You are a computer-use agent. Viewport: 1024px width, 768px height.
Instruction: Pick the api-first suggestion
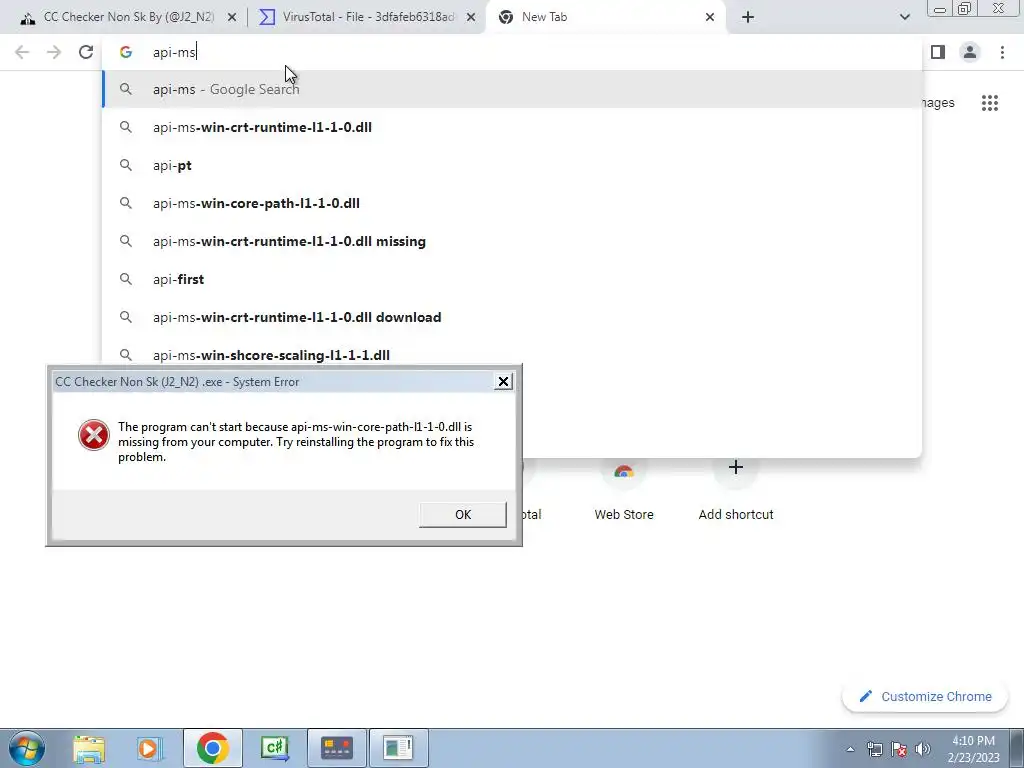(511, 279)
